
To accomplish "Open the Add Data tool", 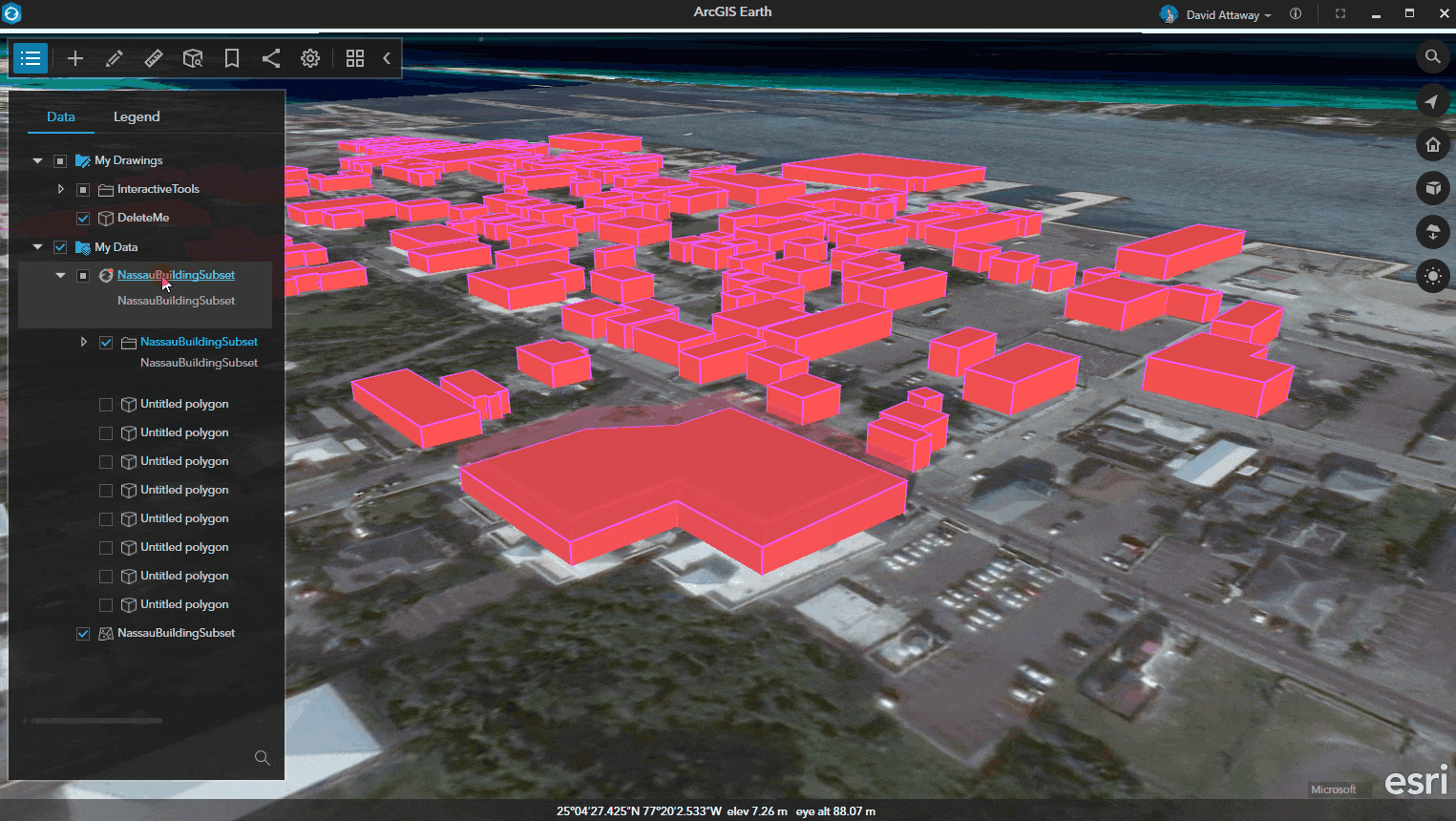I will (74, 58).
